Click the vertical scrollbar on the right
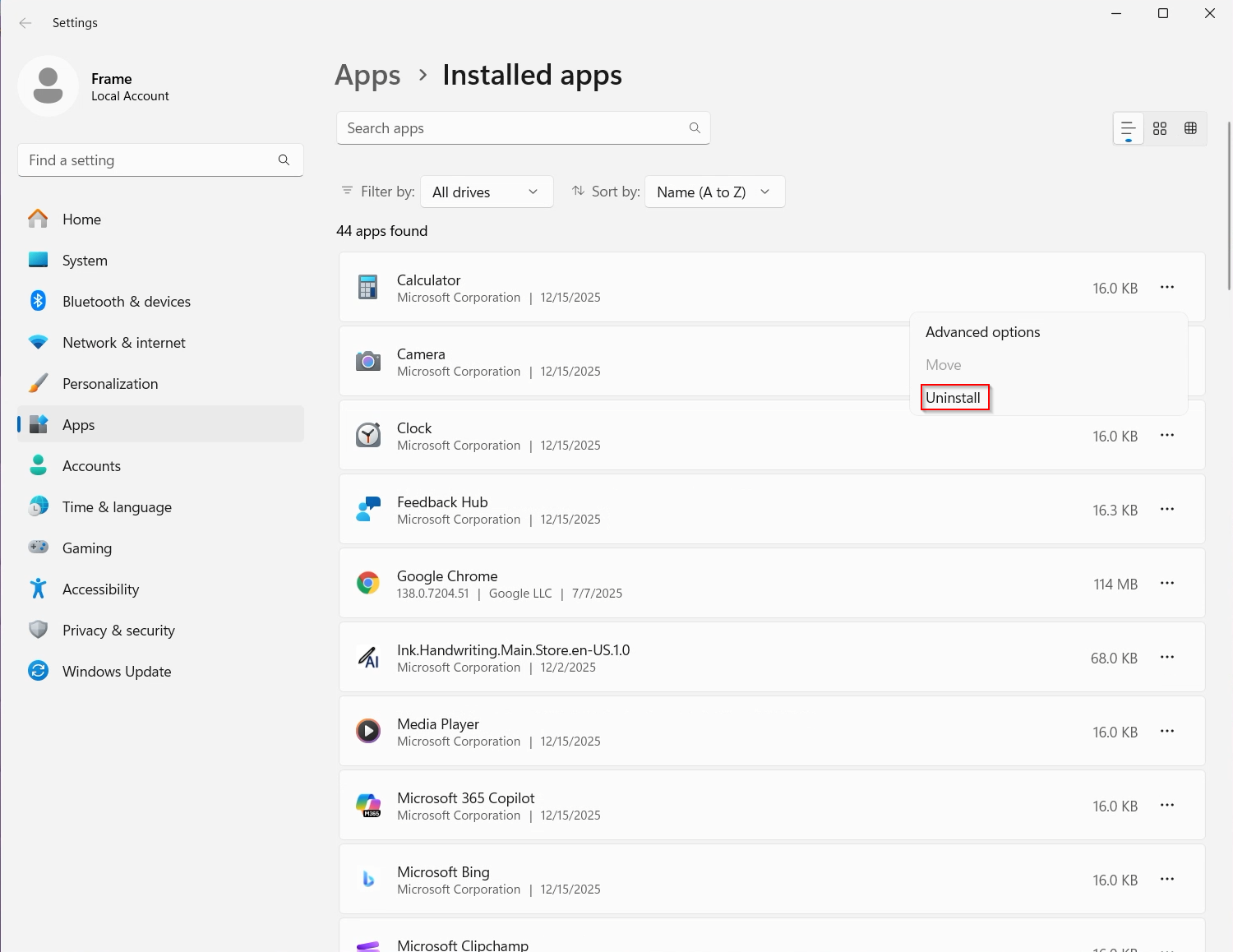The width and height of the screenshot is (1233, 952). pos(1229,206)
